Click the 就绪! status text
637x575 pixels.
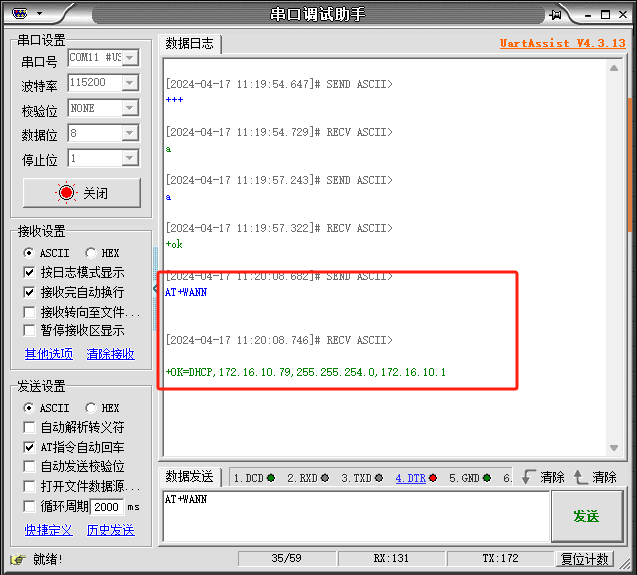(x=48, y=559)
